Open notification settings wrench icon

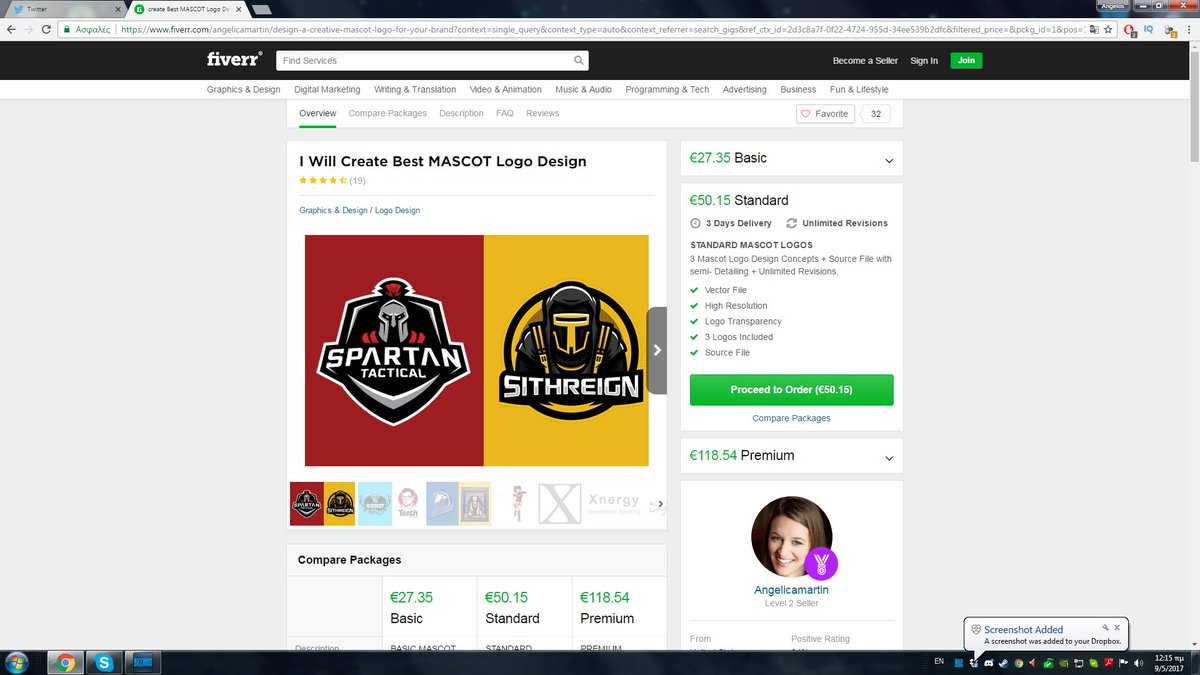pyautogui.click(x=1106, y=628)
